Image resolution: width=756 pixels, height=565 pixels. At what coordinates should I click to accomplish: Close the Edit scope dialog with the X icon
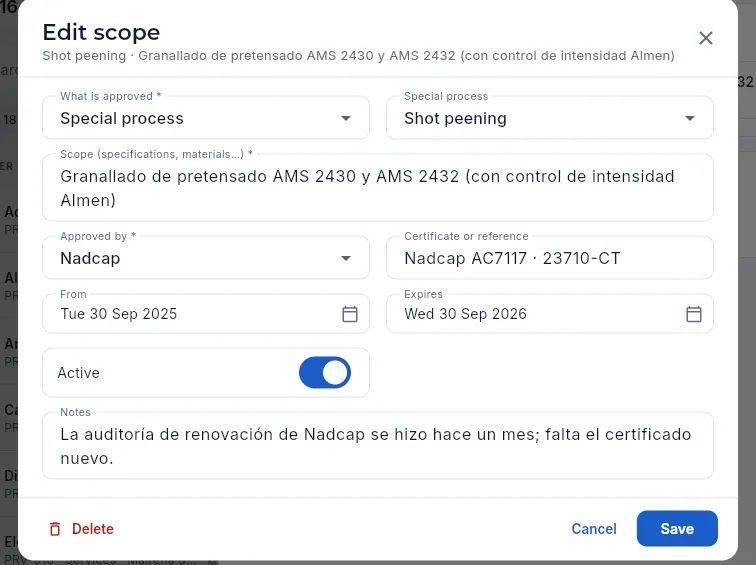(x=705, y=38)
